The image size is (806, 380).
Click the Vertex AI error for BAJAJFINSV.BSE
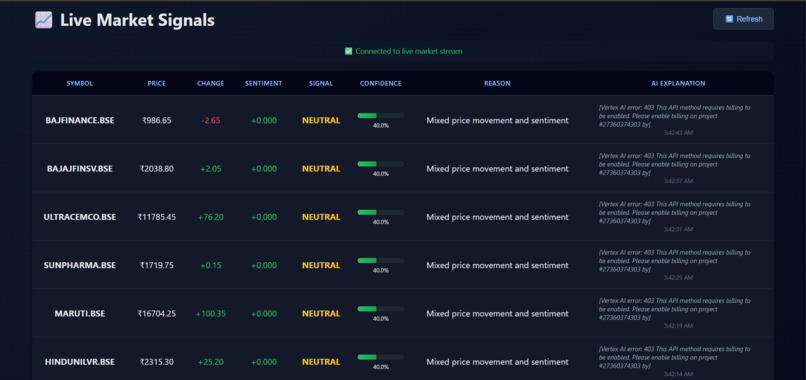click(x=674, y=165)
